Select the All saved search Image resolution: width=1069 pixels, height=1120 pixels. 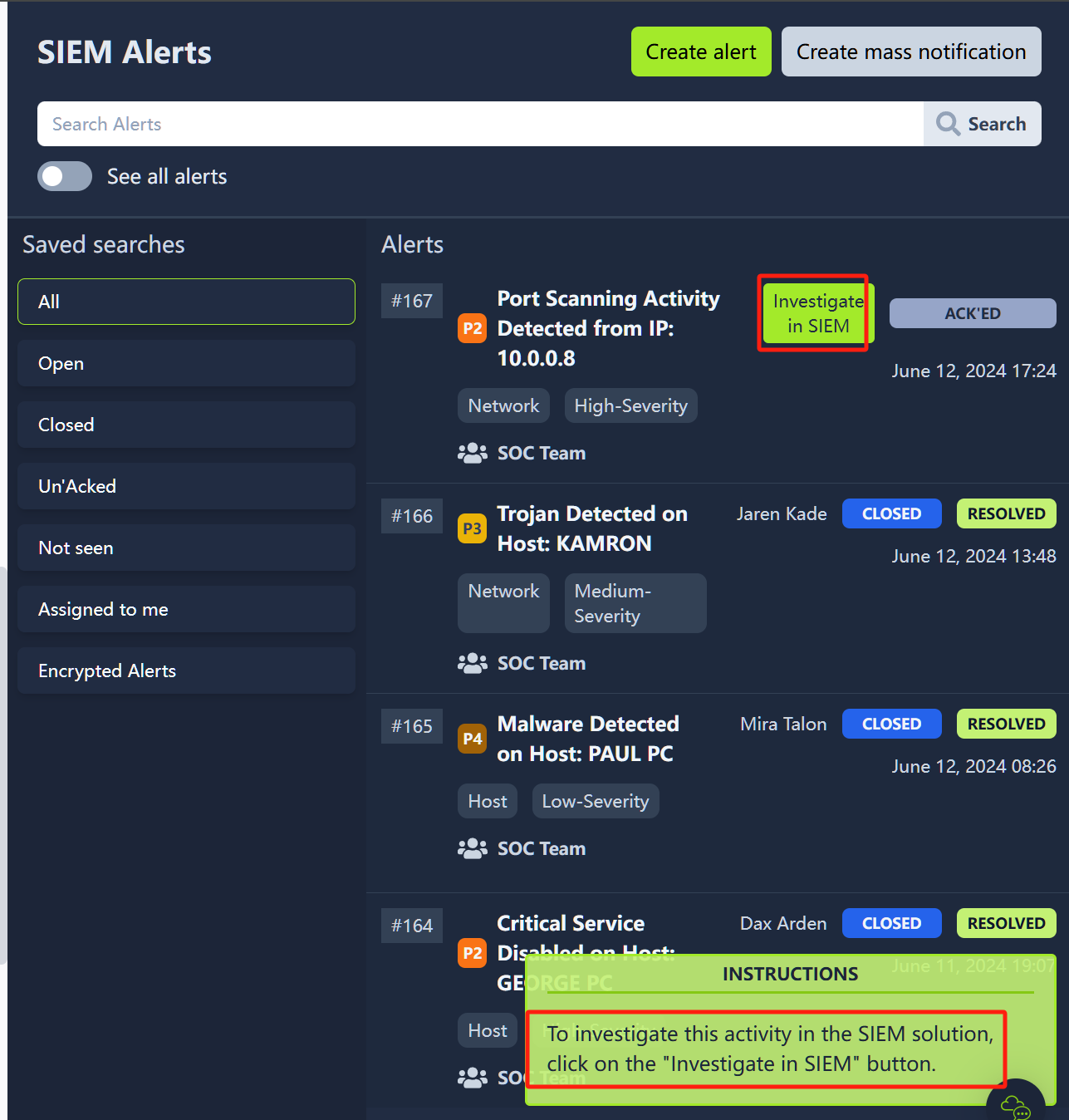coord(186,302)
